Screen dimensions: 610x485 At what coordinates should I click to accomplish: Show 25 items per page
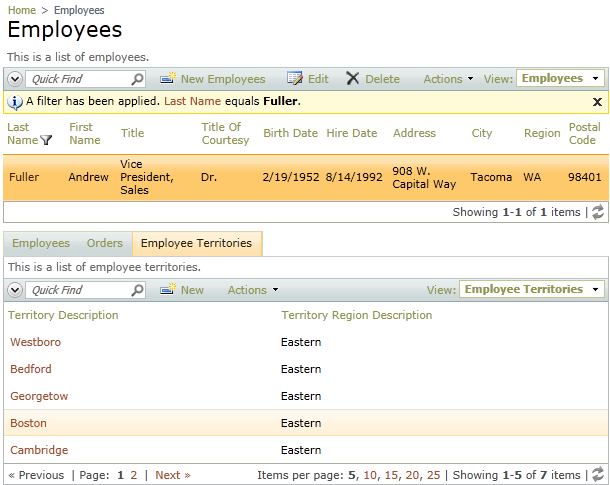click(433, 475)
